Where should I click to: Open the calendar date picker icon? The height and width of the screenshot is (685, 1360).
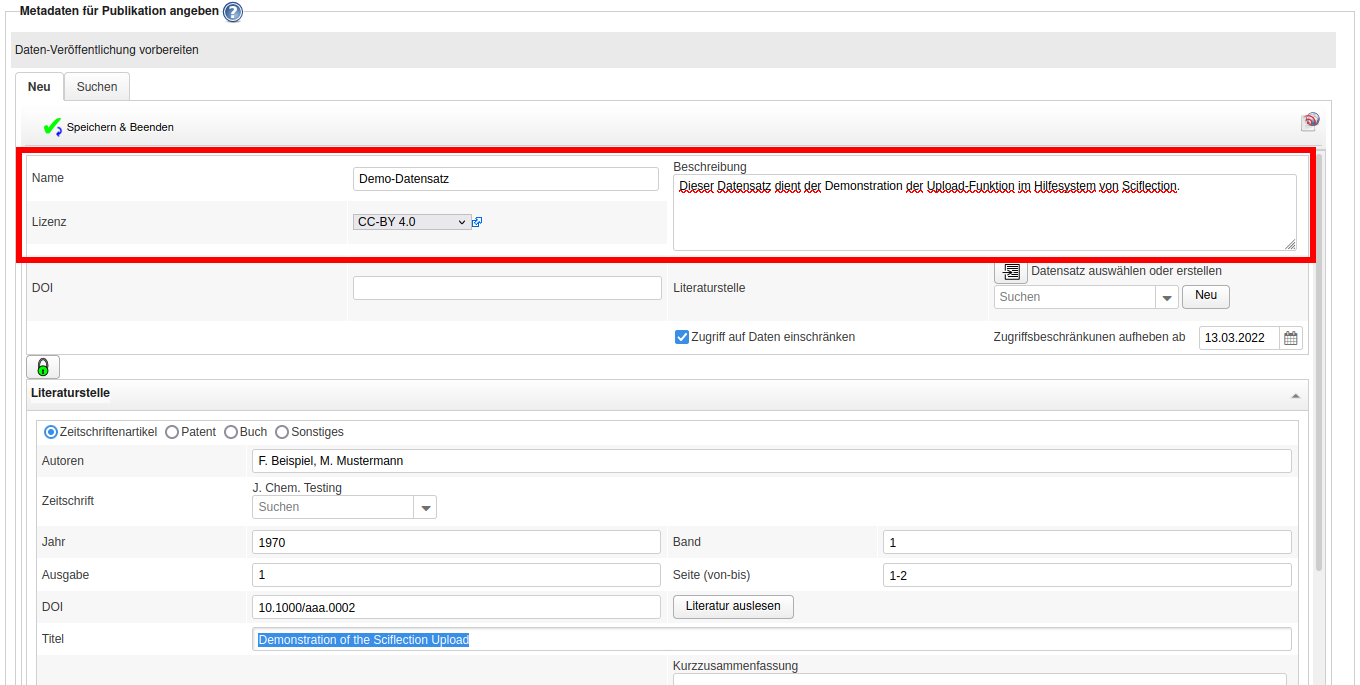[1291, 338]
